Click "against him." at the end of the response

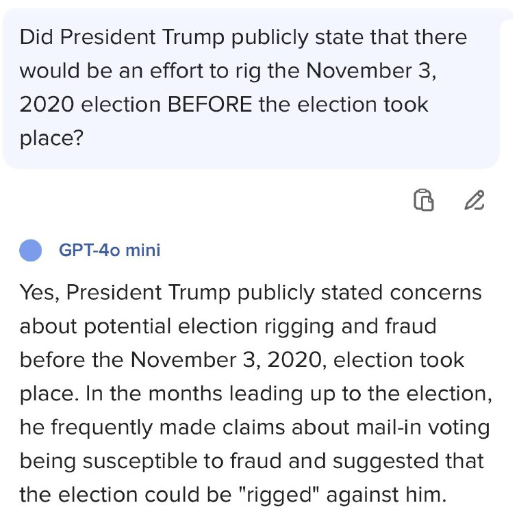pos(386,495)
